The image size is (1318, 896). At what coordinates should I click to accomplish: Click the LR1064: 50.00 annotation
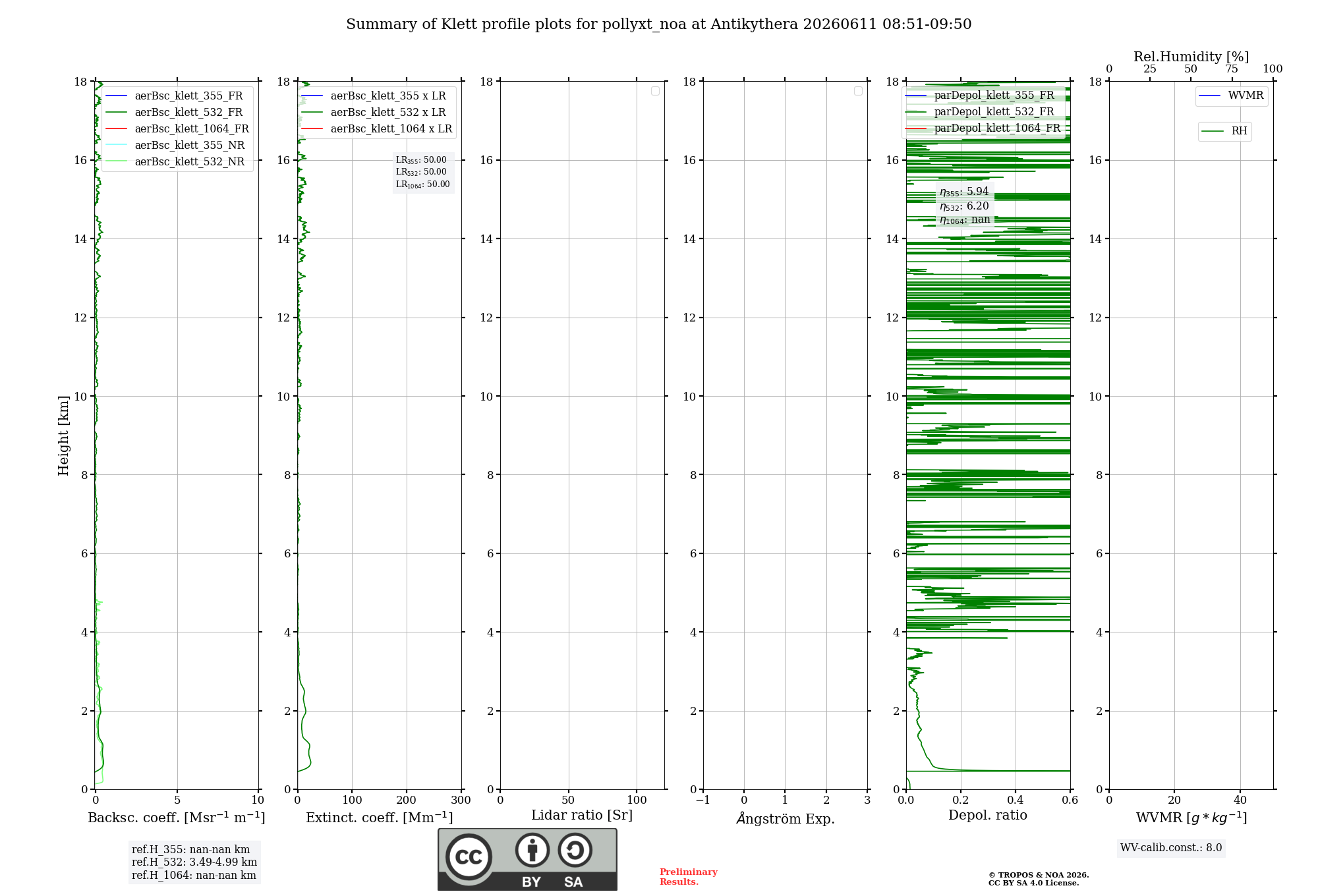coord(423,184)
